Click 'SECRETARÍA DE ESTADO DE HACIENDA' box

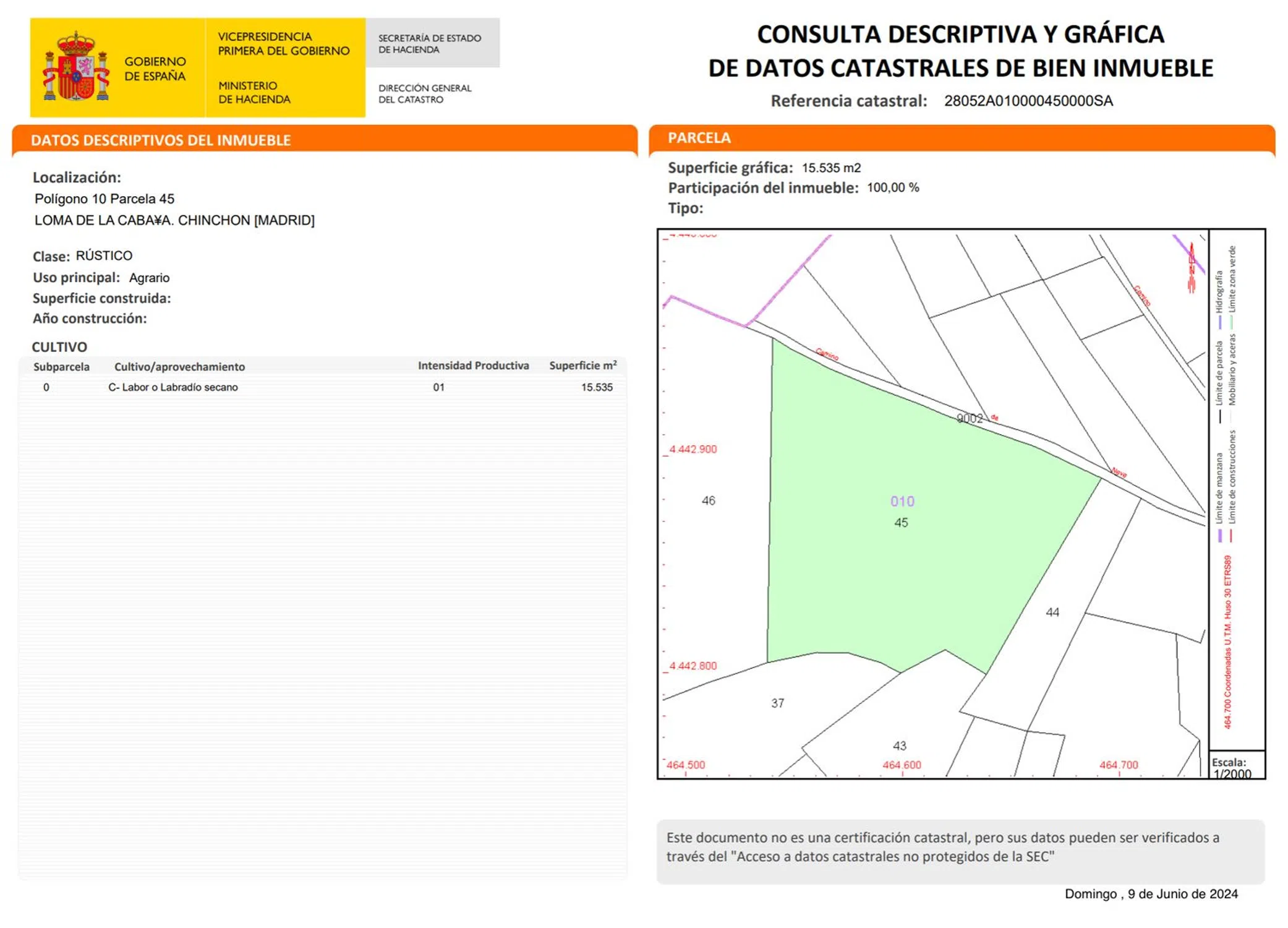pyautogui.click(x=432, y=43)
